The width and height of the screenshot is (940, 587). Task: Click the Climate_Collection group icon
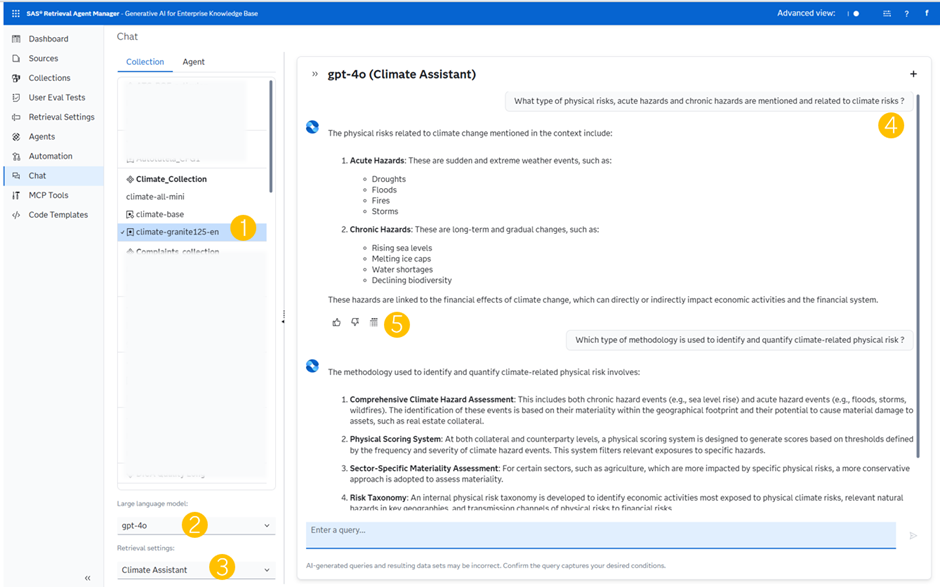tap(129, 179)
